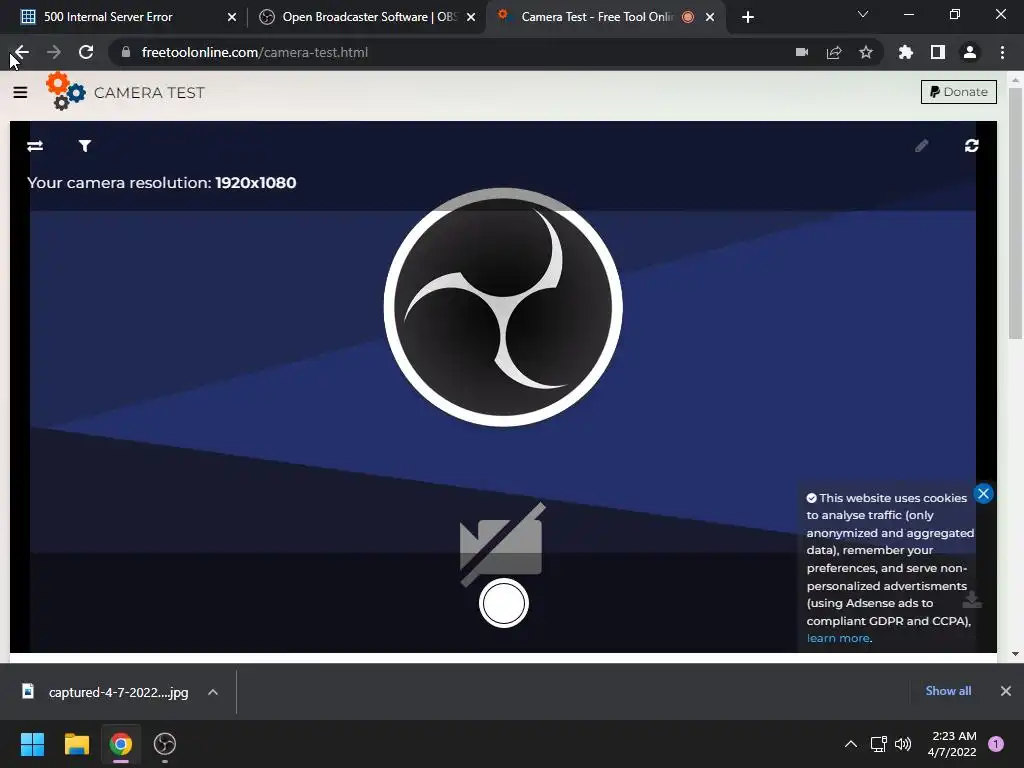
Task: Dismiss the cookie notice with the blue X
Action: [984, 493]
